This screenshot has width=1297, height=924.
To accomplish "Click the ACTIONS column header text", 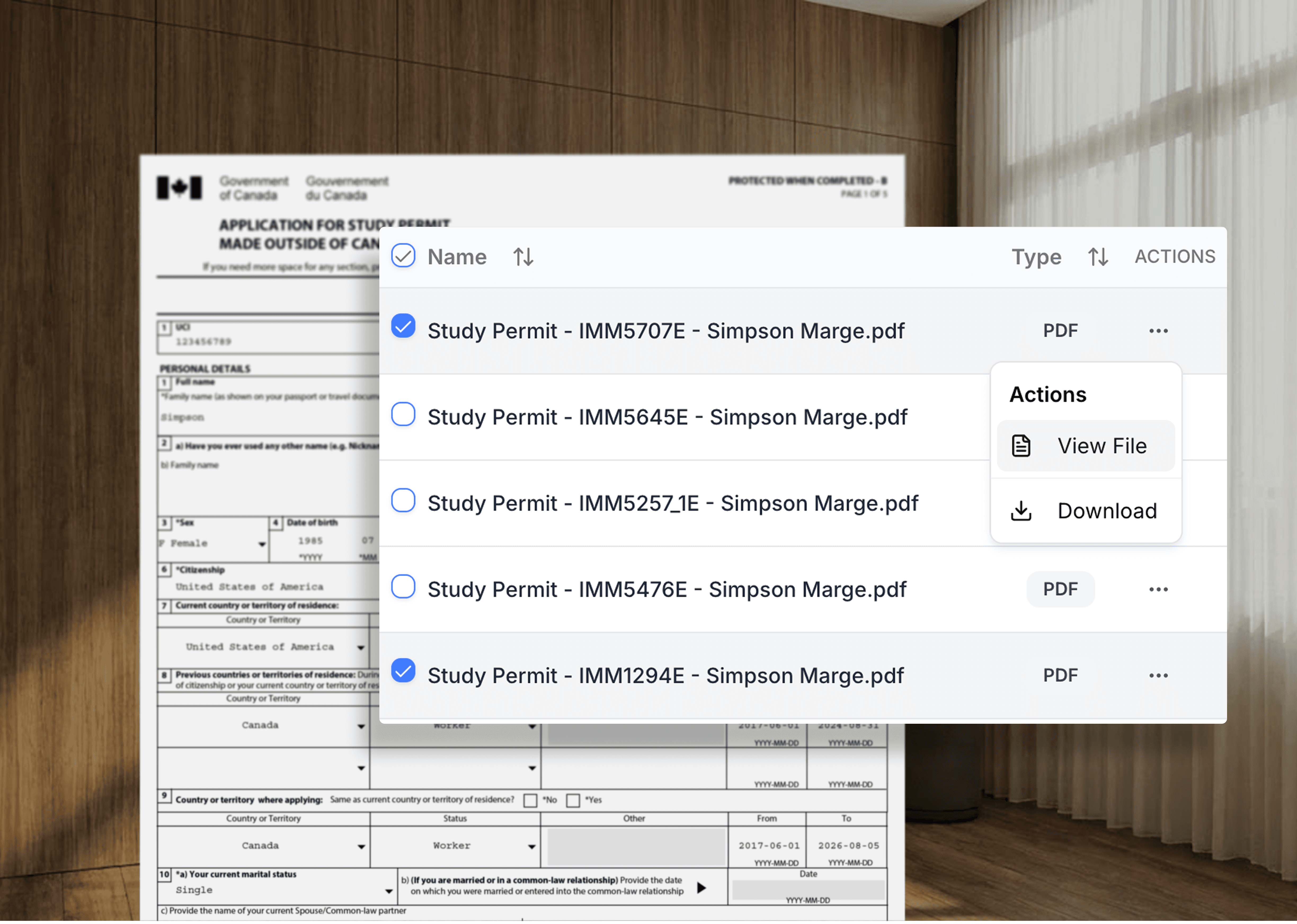I will pyautogui.click(x=1175, y=257).
